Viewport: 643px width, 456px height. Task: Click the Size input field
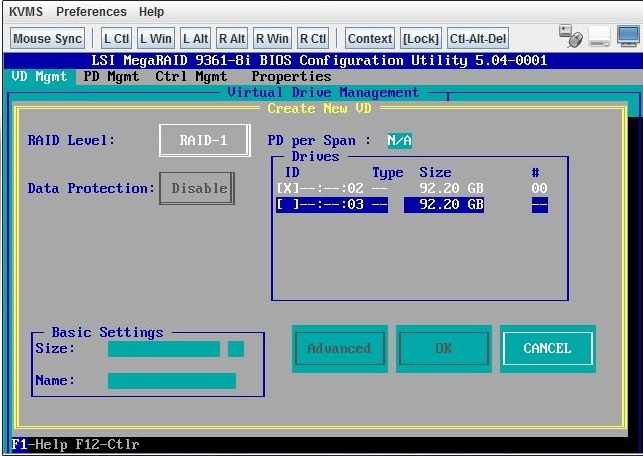point(164,349)
